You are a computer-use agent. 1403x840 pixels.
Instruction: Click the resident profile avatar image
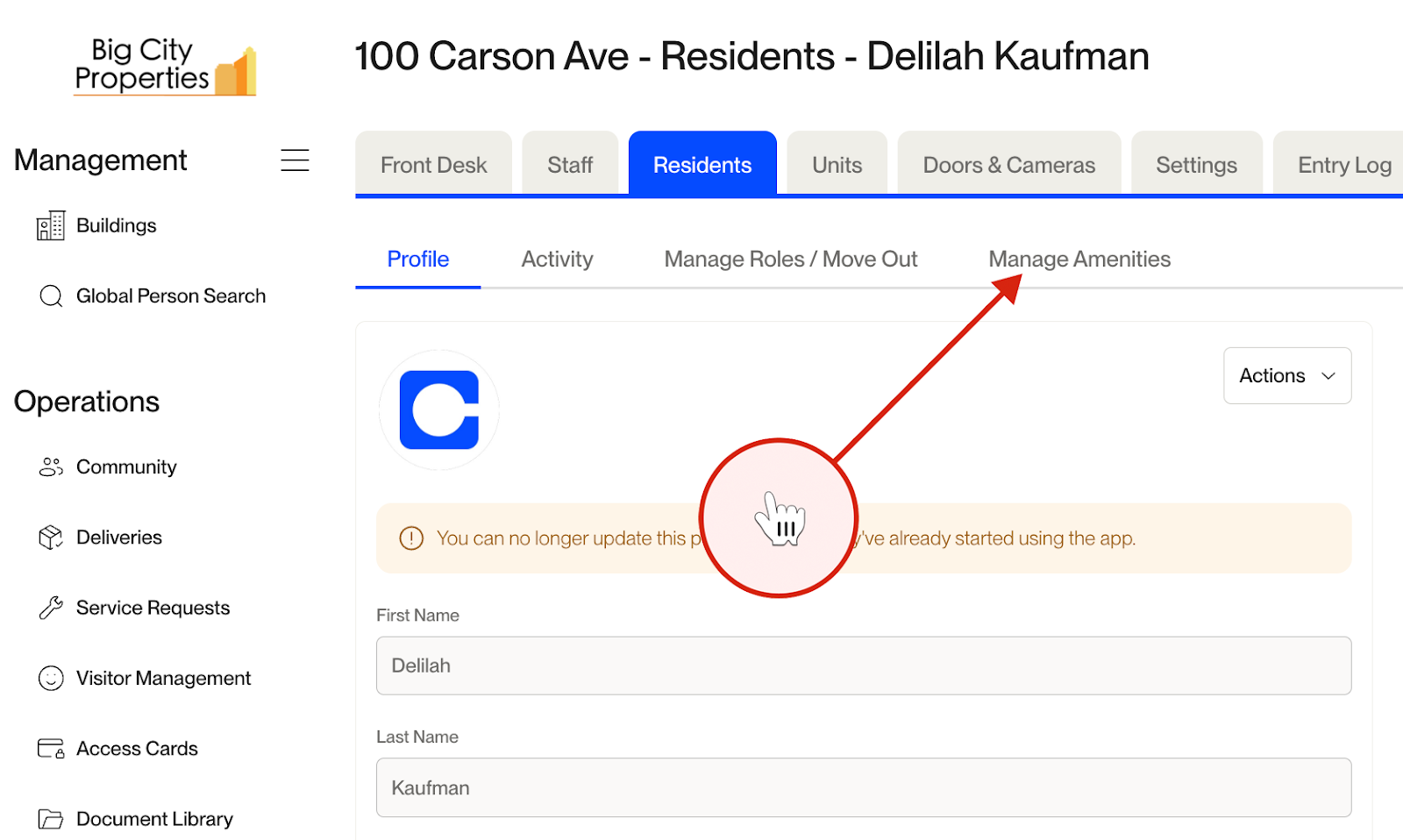coord(438,409)
